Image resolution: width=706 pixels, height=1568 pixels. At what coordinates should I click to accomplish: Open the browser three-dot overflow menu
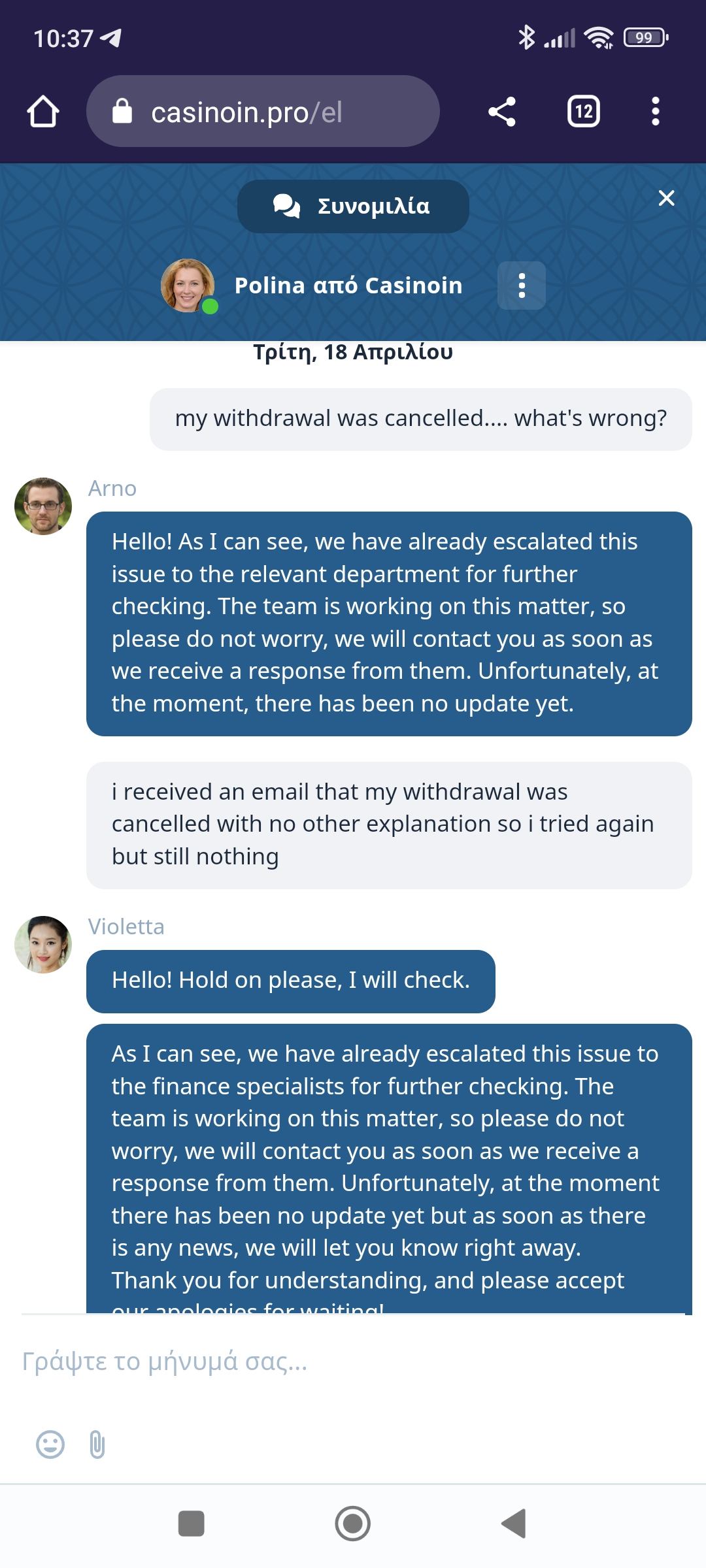(x=655, y=112)
